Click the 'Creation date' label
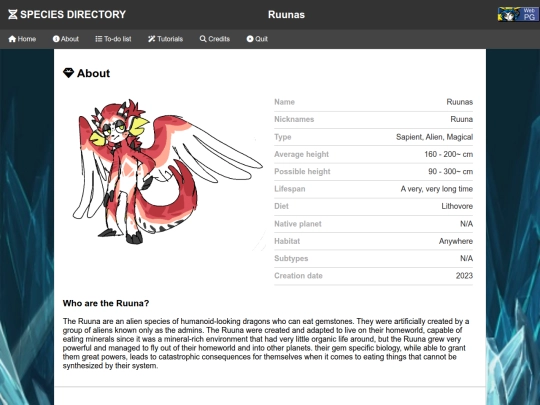The image size is (540, 405). click(x=298, y=276)
